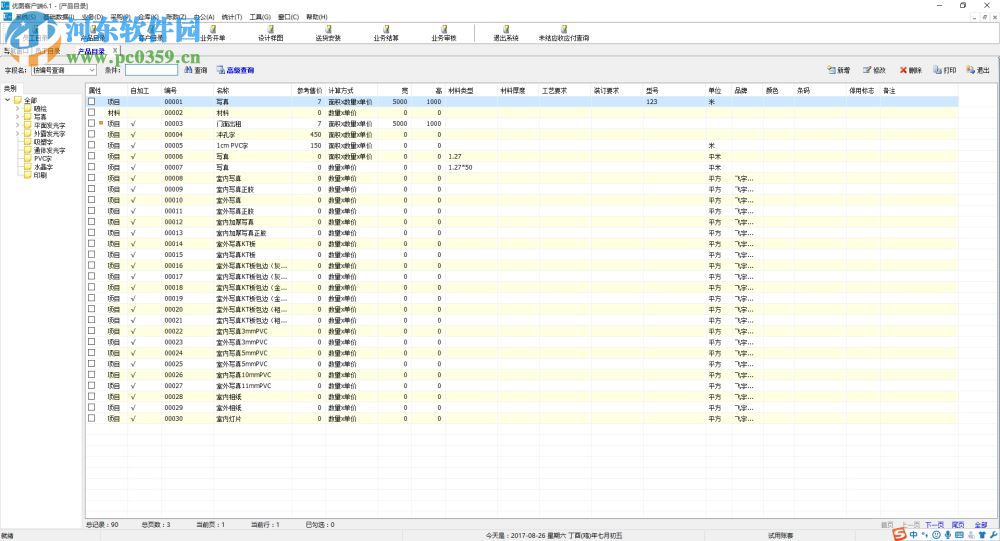Open the 未结应收应付查询 toolbar icon
Image resolution: width=1000 pixels, height=541 pixels.
pos(564,29)
